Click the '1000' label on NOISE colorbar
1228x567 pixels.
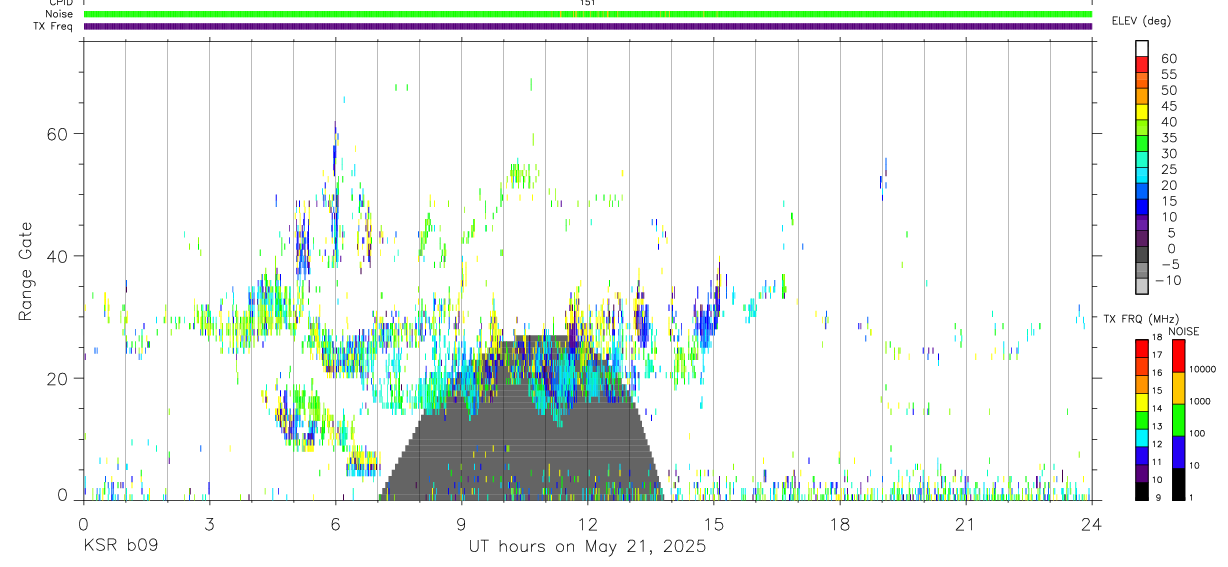click(1200, 402)
